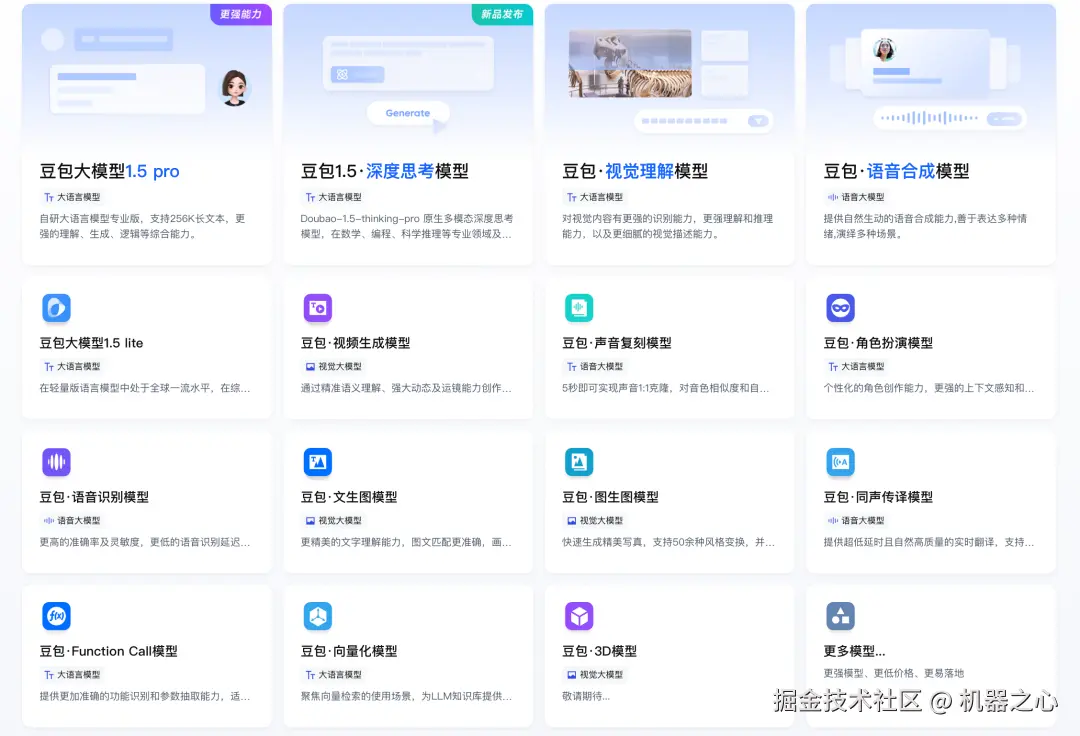The height and width of the screenshot is (736, 1080).
Task: Open 豆包·视觉理解模型 title
Action: [635, 171]
